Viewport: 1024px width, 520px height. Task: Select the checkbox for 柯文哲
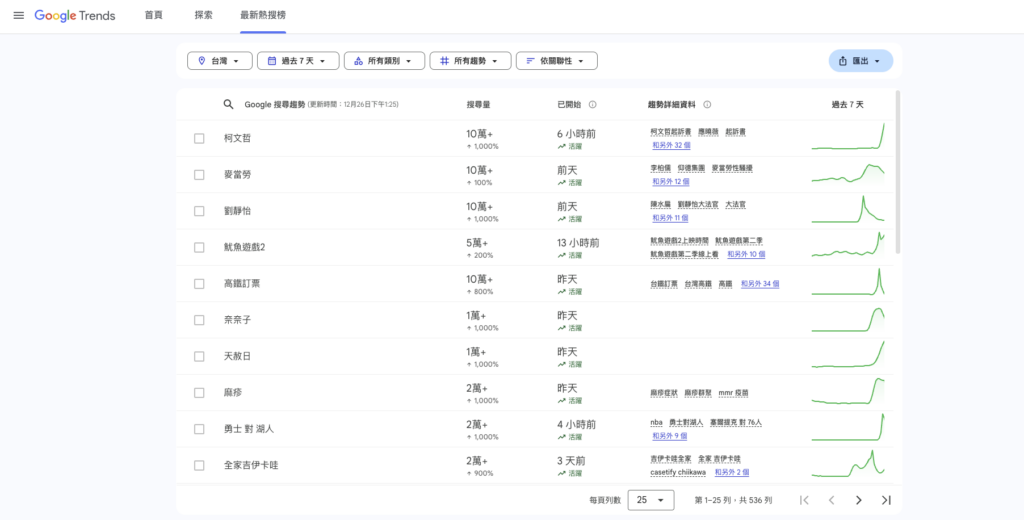click(199, 138)
